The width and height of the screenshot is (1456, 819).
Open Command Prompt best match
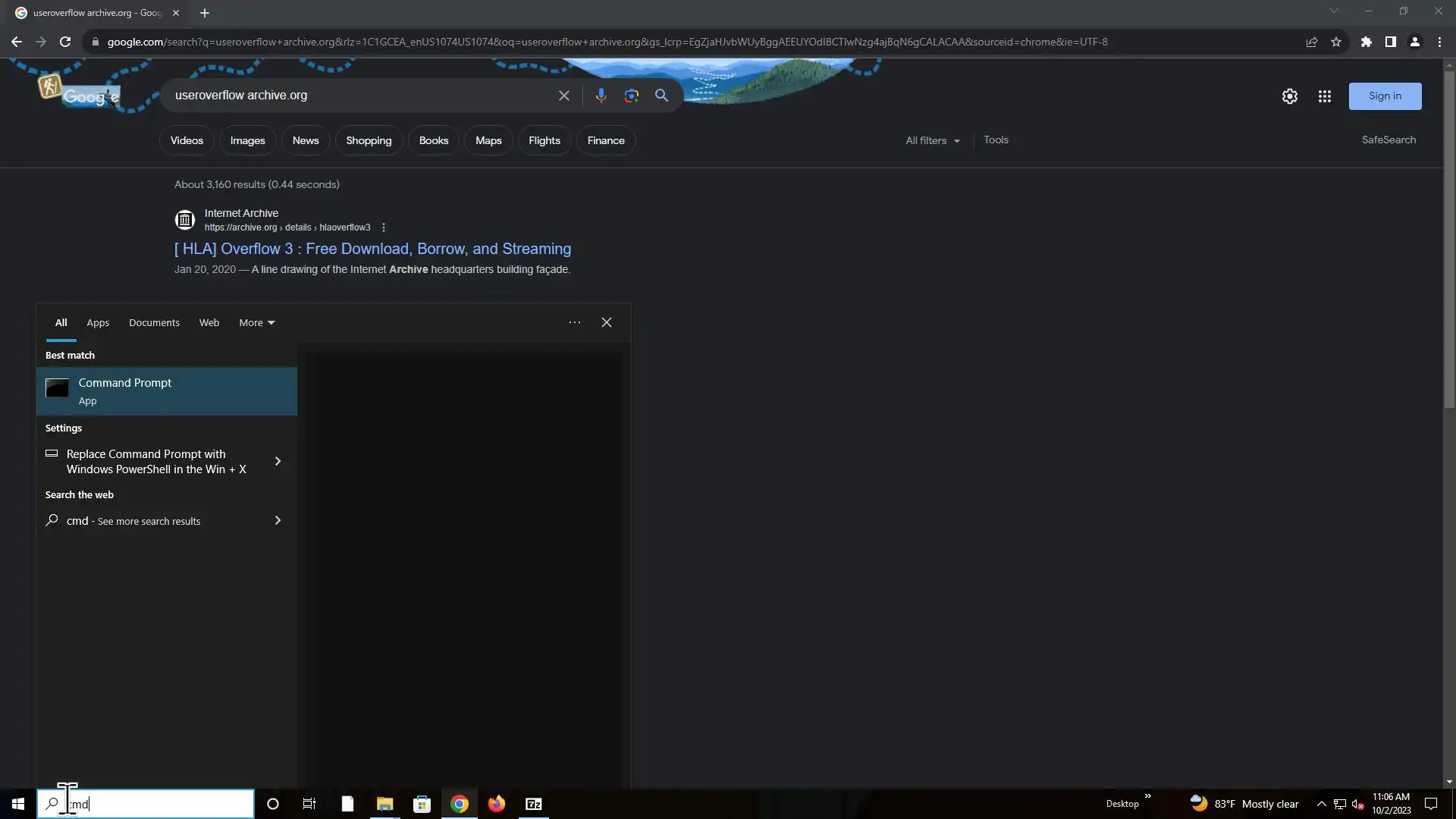167,391
